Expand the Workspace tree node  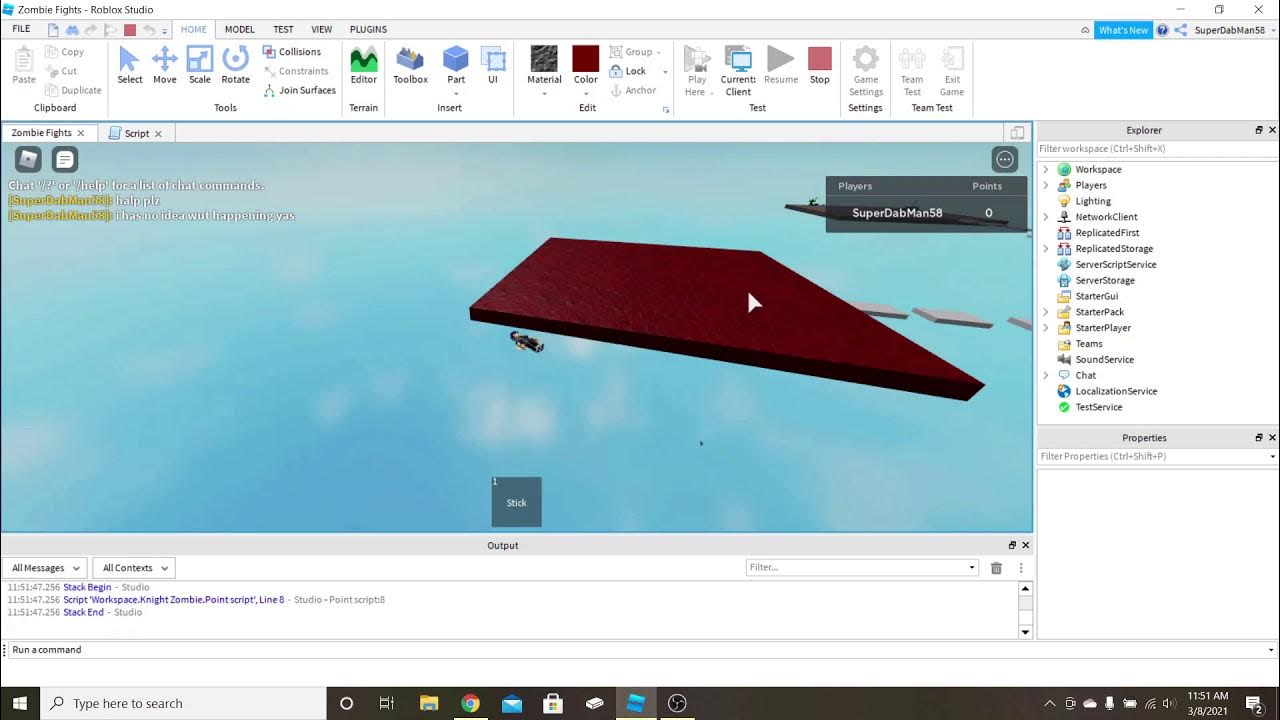point(1046,169)
